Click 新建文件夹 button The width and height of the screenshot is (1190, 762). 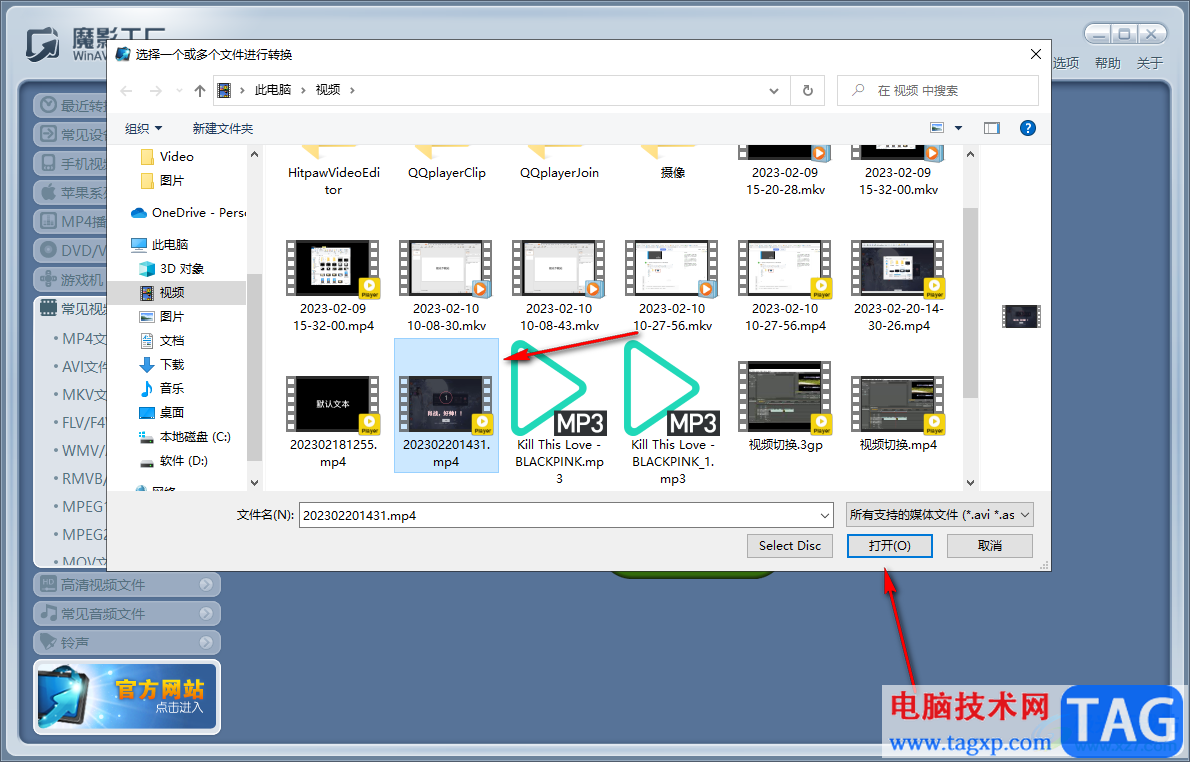(x=222, y=128)
